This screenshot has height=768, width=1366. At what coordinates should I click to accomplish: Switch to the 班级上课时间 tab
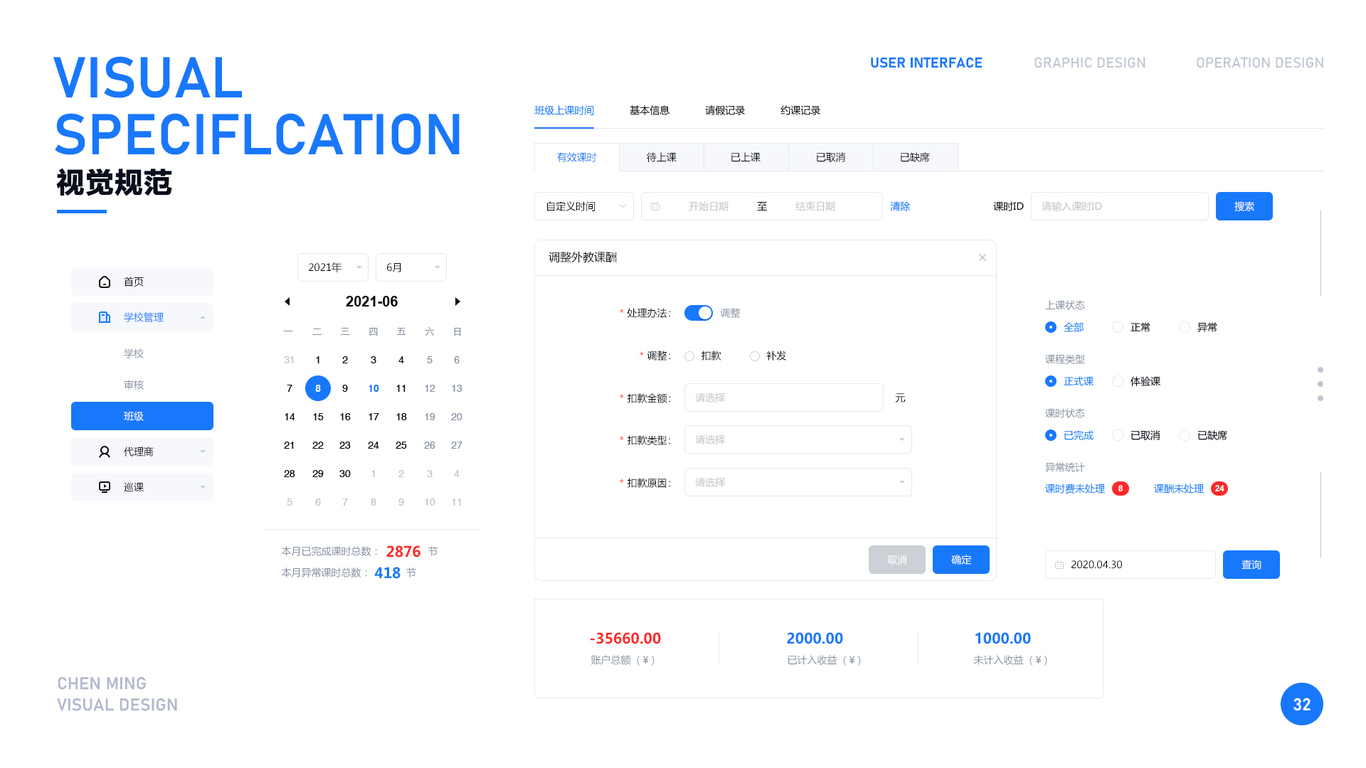tap(564, 110)
